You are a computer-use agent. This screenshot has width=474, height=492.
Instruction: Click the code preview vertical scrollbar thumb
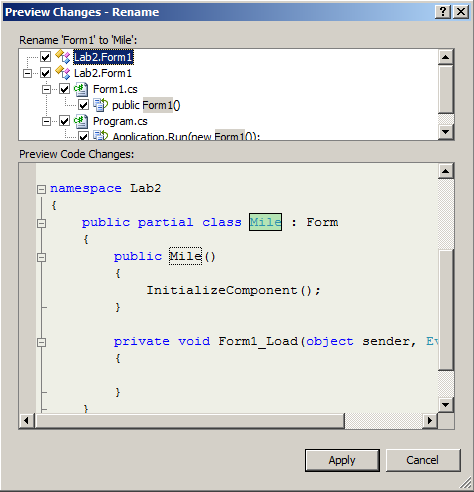tap(446, 310)
